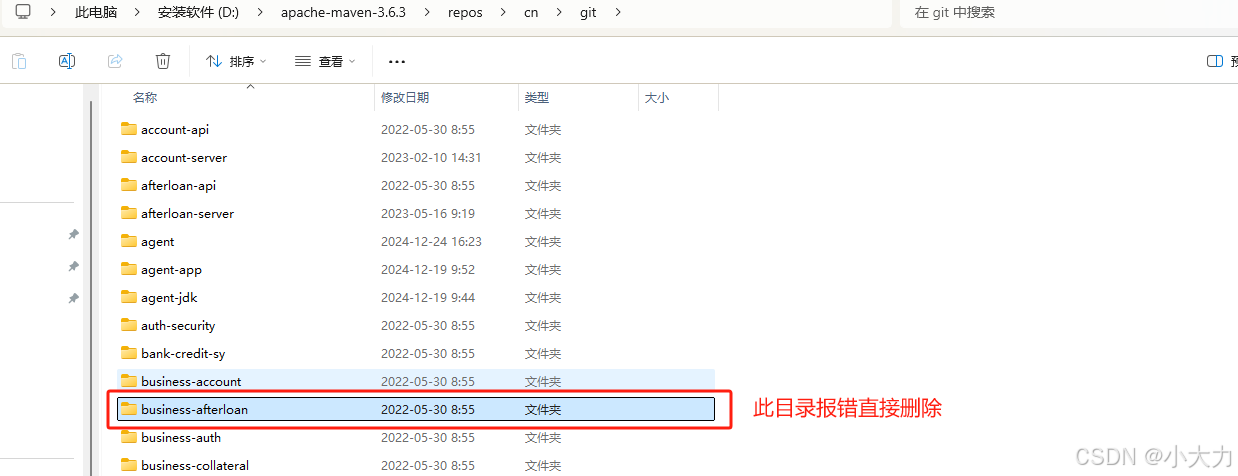Expand chevron after git in breadcrumb
The height and width of the screenshot is (476, 1238).
pos(617,12)
